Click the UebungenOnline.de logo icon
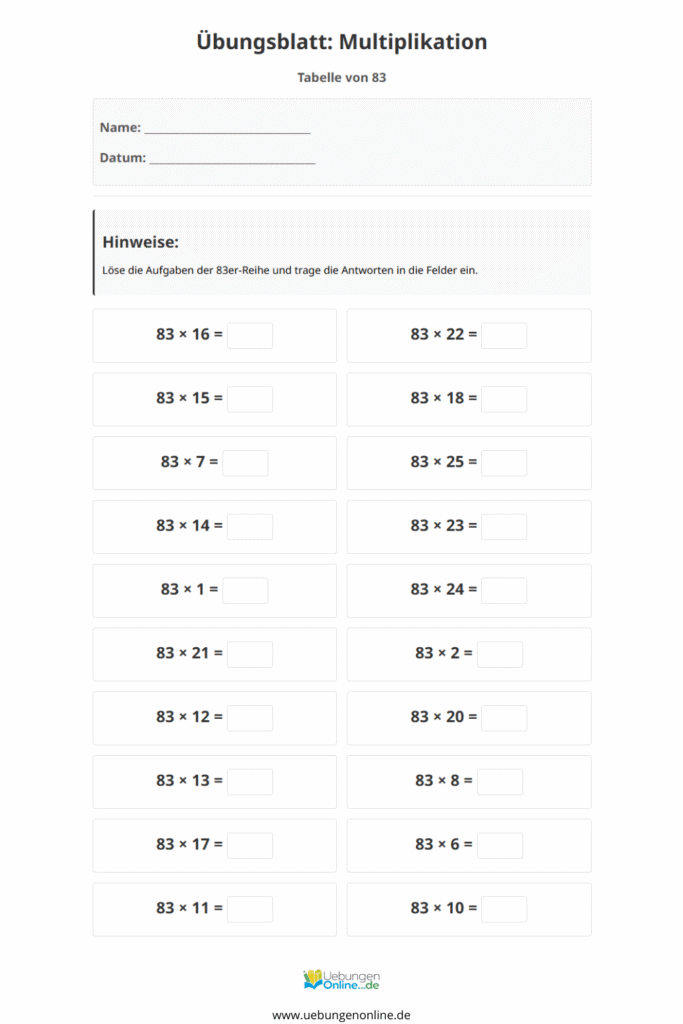The width and height of the screenshot is (683, 1024). click(x=314, y=979)
